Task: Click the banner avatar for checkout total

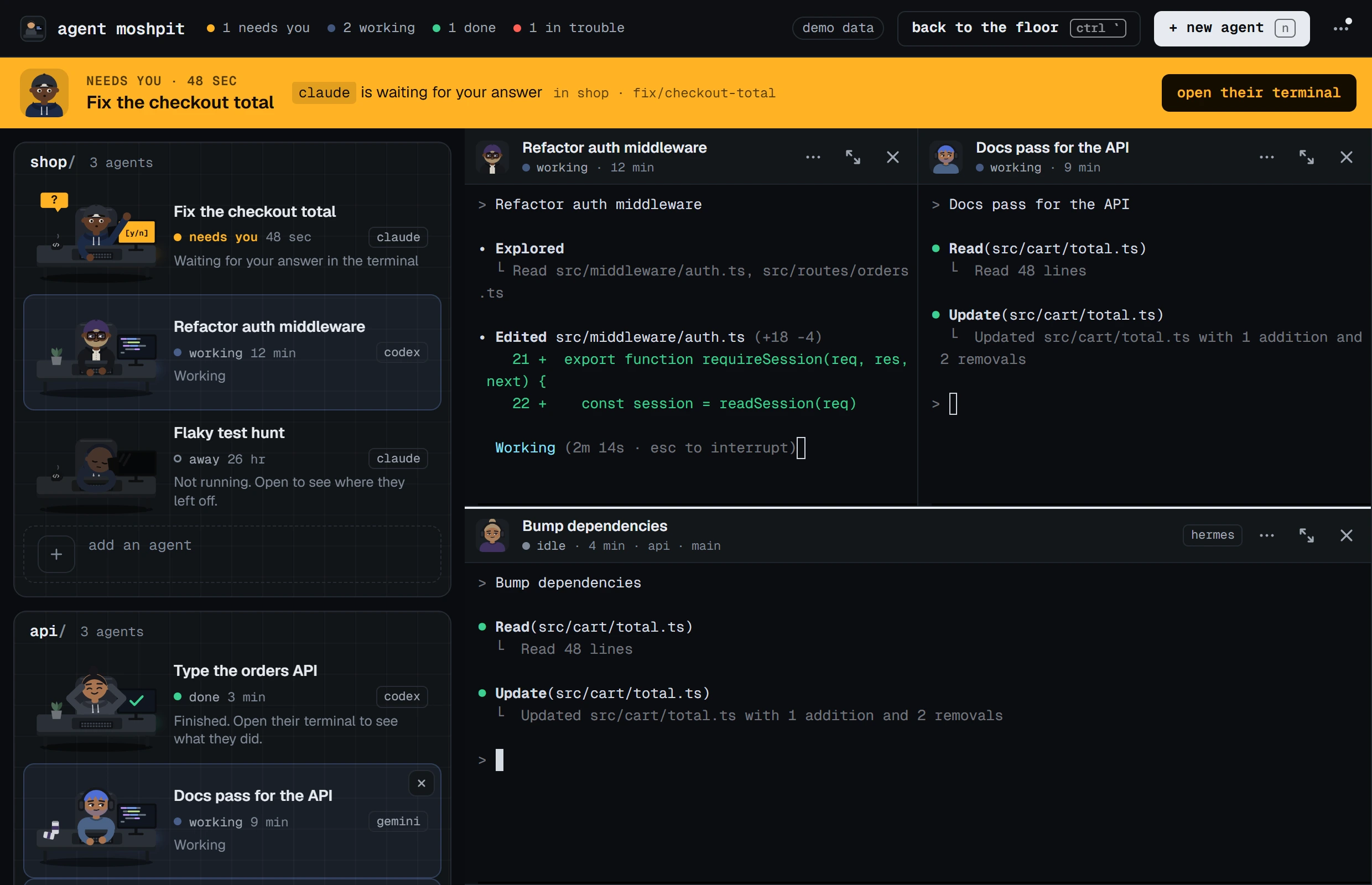Action: 44,93
